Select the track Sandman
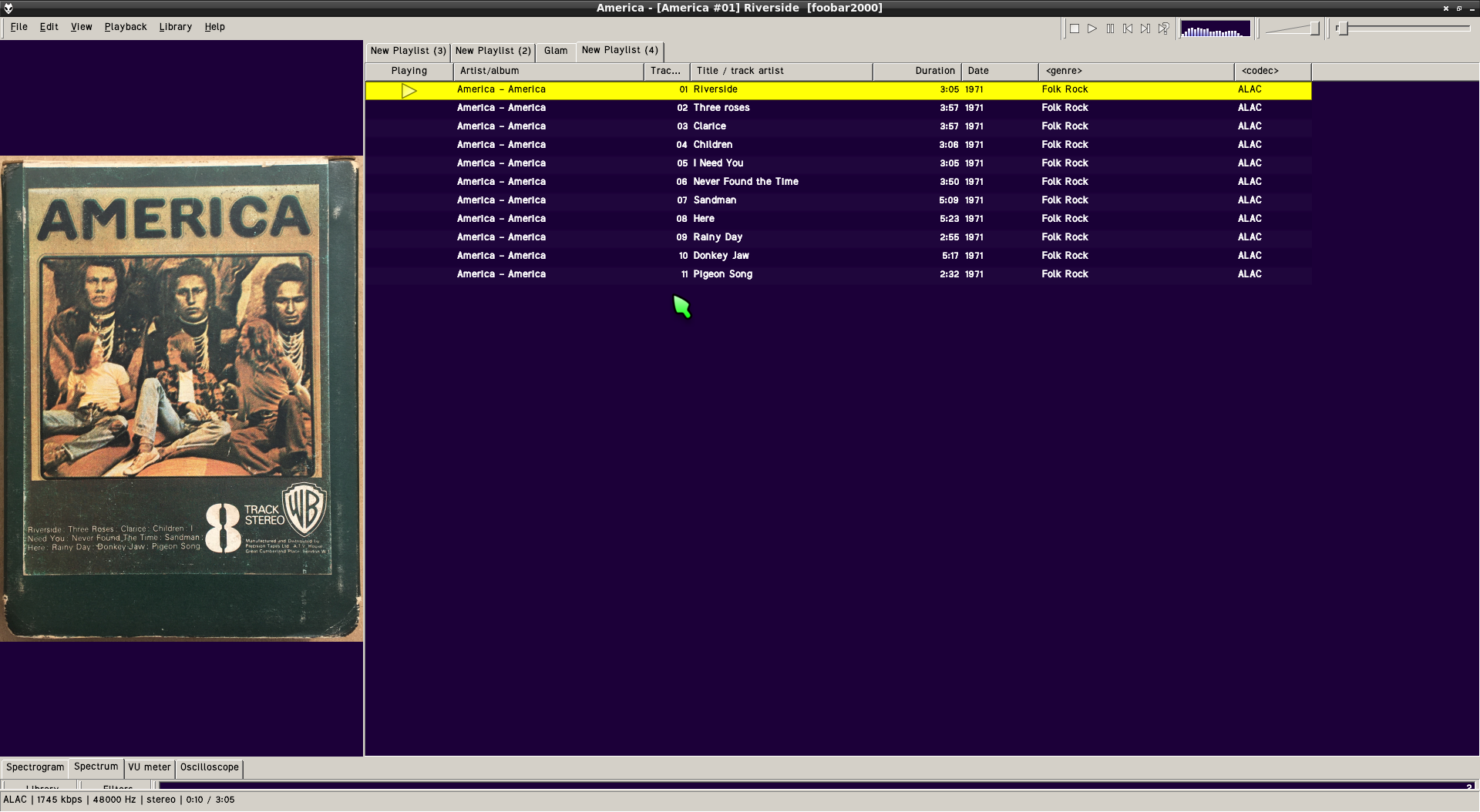The width and height of the screenshot is (1480, 812). [x=838, y=201]
